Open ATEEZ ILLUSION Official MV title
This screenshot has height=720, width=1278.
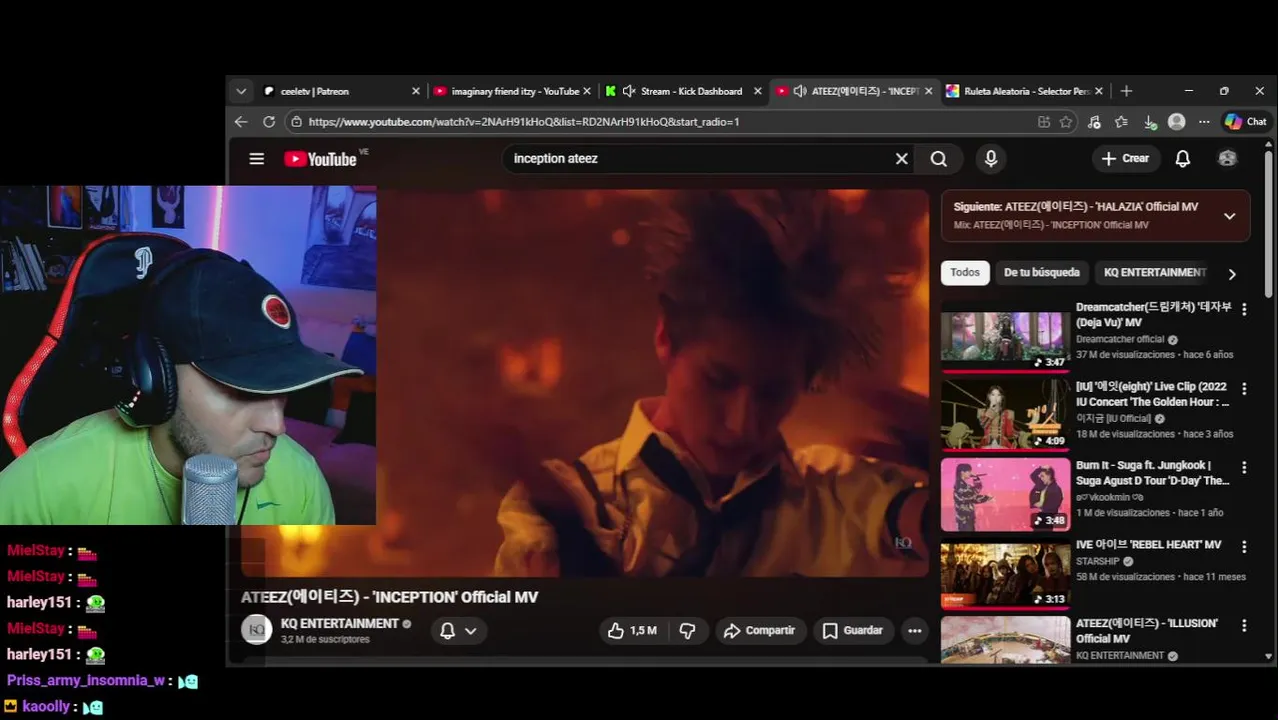[x=1147, y=631]
